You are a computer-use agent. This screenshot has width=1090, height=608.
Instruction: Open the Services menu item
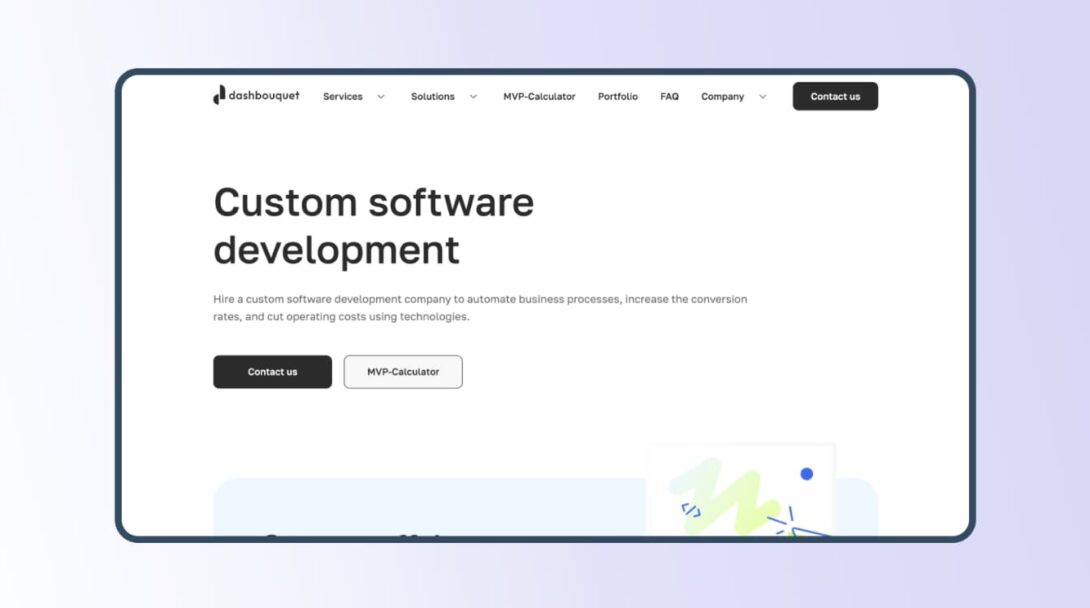click(x=342, y=97)
